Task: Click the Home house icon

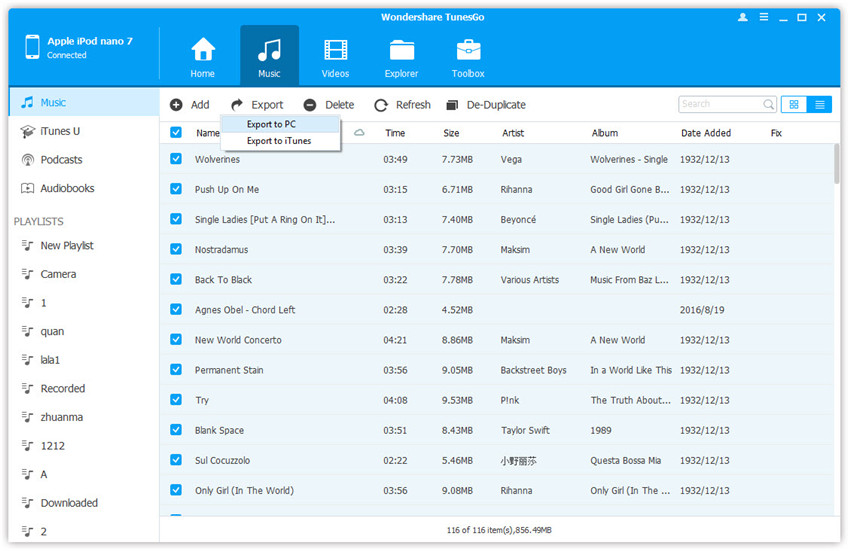Action: [x=203, y=50]
